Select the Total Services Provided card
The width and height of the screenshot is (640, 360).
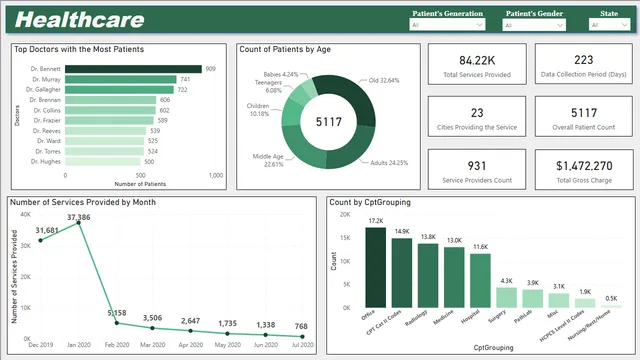[477, 64]
